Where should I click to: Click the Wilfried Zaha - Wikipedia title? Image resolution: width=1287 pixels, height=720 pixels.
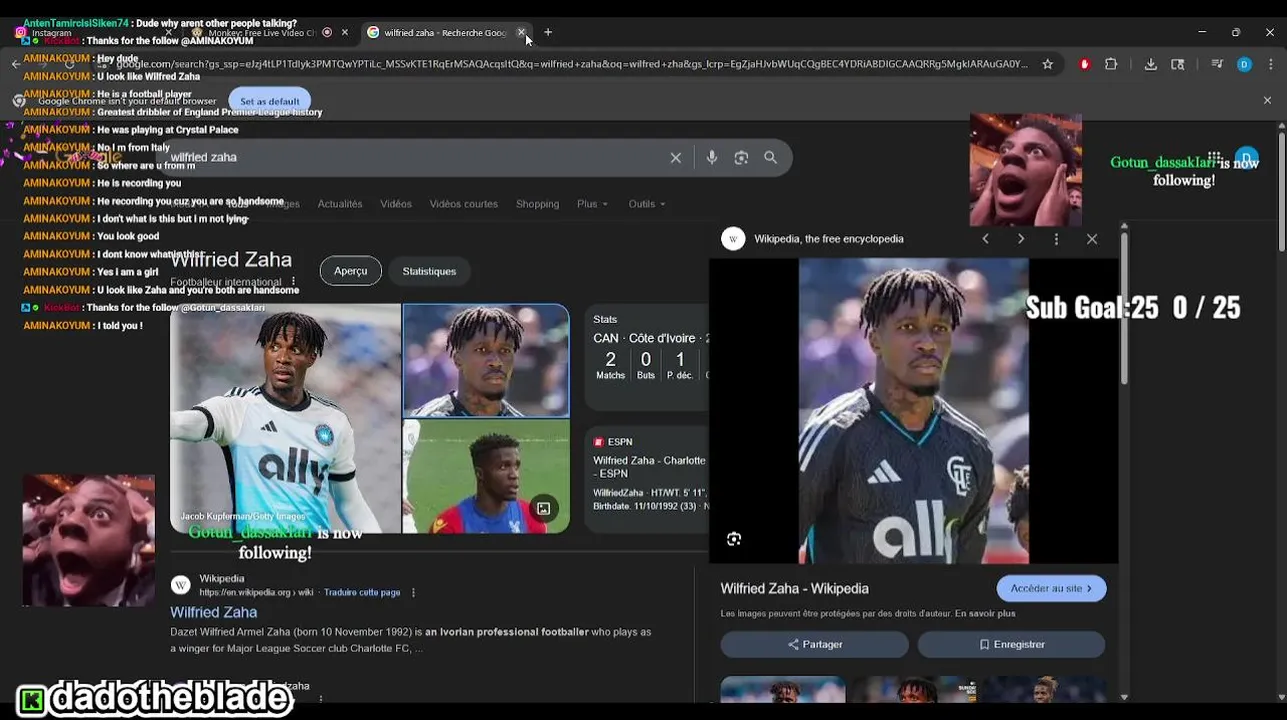[794, 589]
